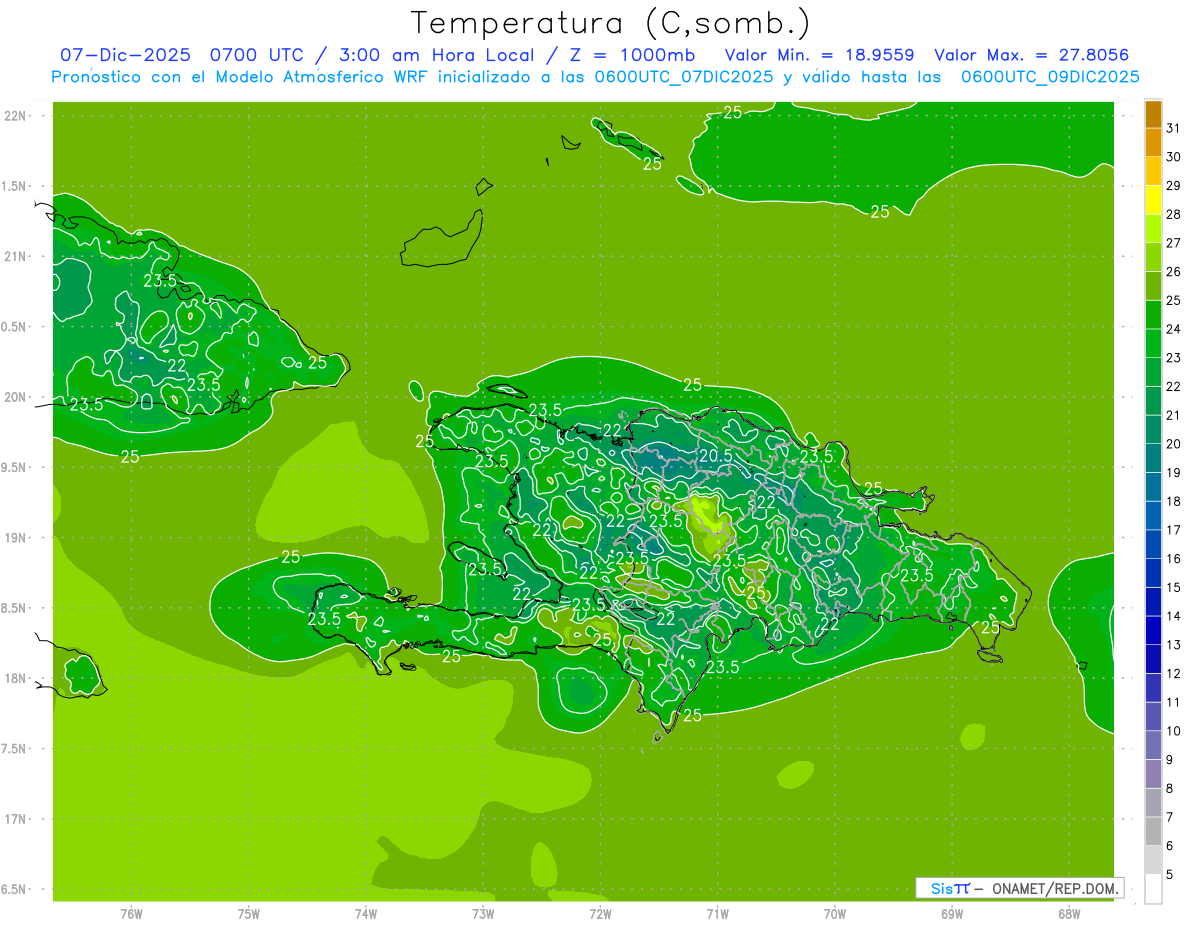Click the Temperatura (C,somb.) chart title
This screenshot has height=927, width=1200.
click(610, 22)
